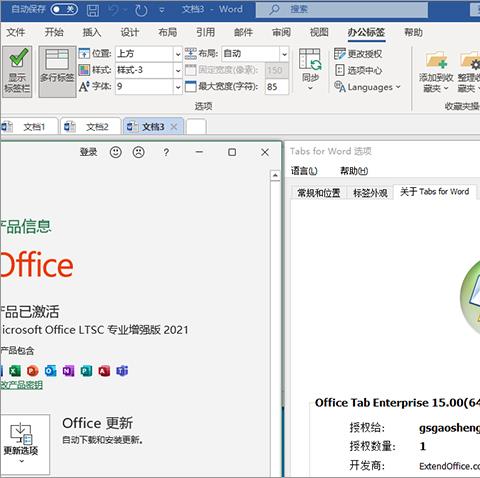This screenshot has width=480, height=478.
Task: Toggle the AutoSave switch off/on
Action: tap(64, 9)
